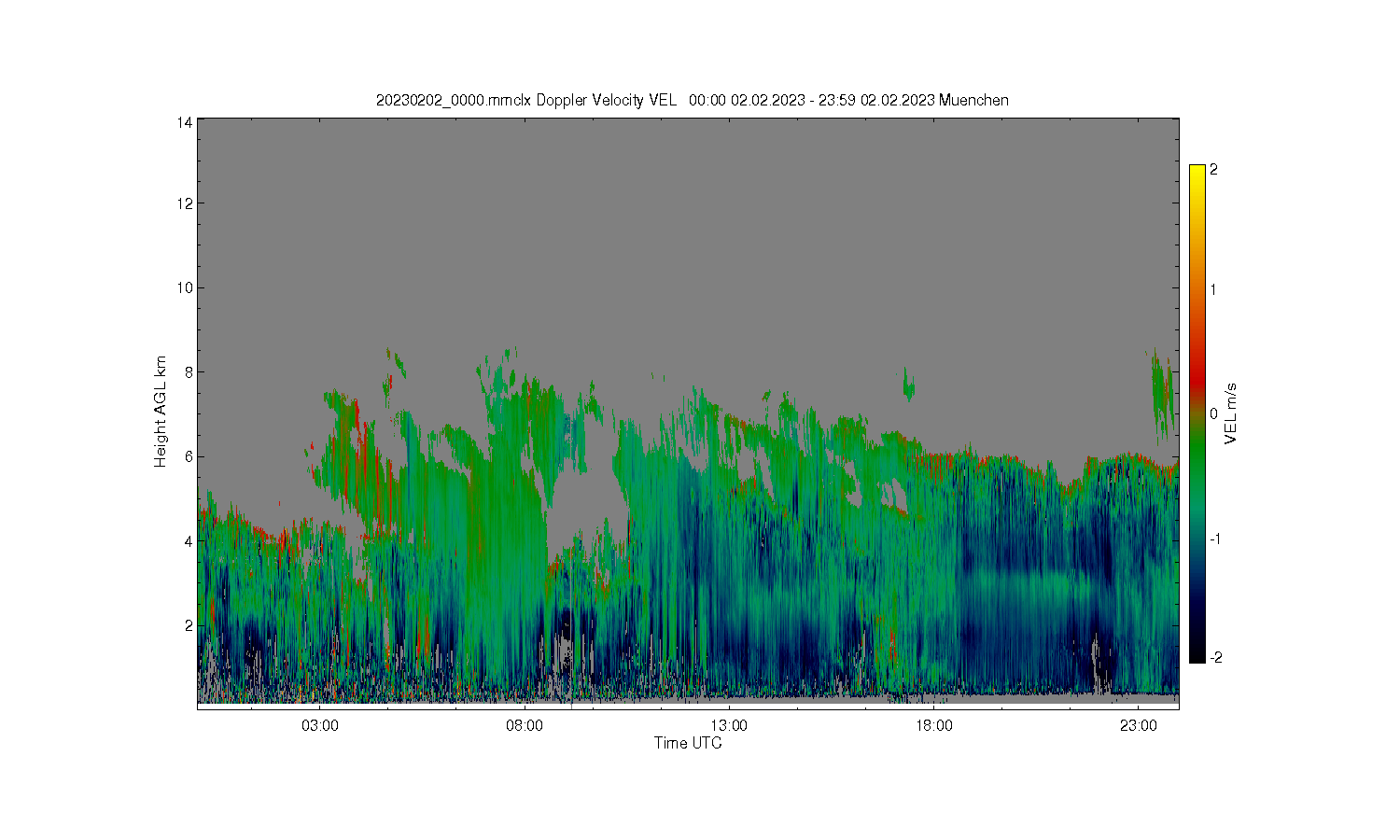This screenshot has width=1400, height=840.
Task: Click the 'VEL m/s' colorbar label
Action: coord(1231,413)
